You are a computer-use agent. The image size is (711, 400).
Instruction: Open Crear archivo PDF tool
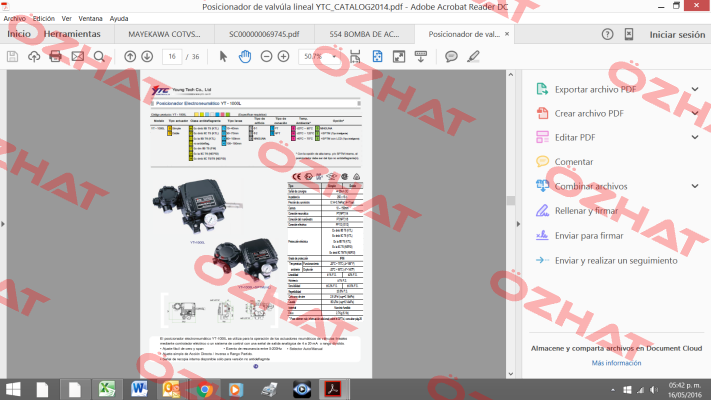(x=589, y=113)
